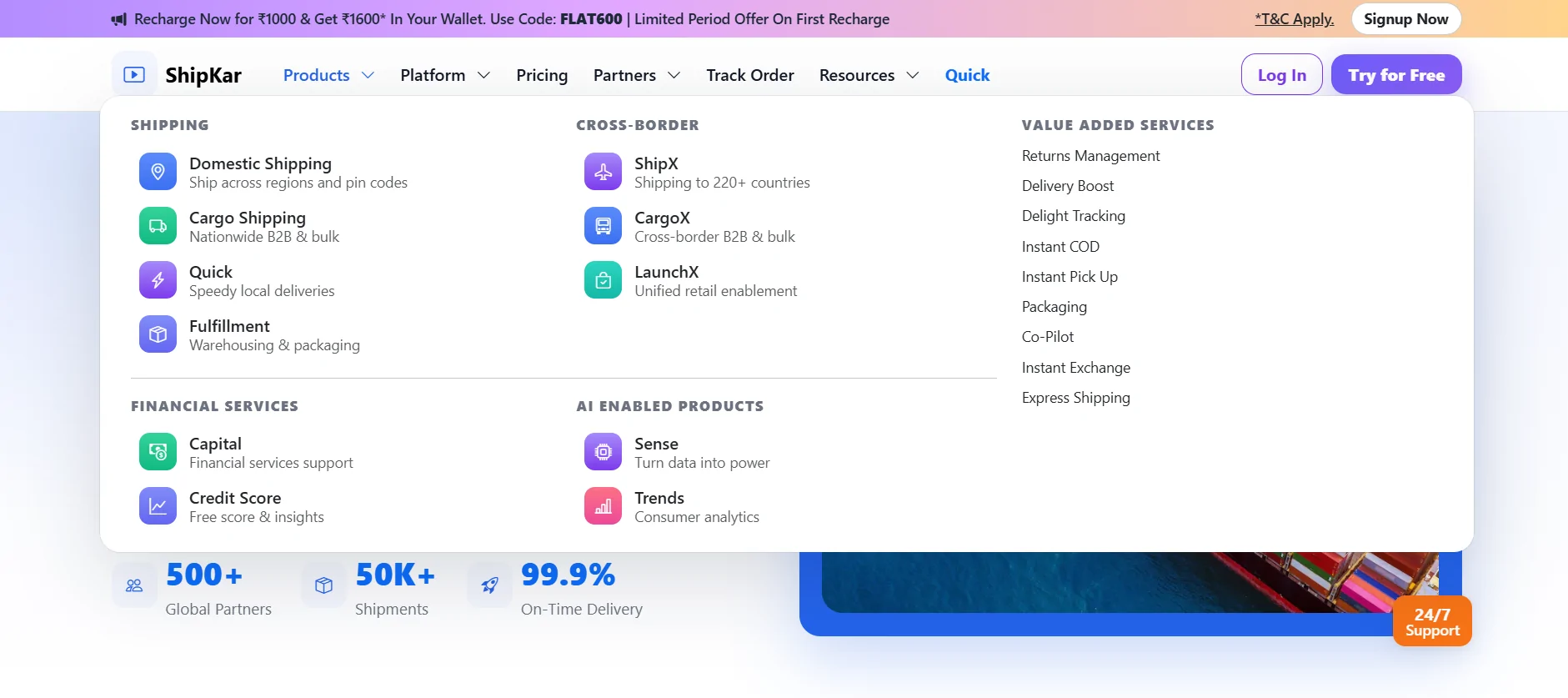Click the Sense chip icon
Image resolution: width=1568 pixels, height=698 pixels.
[x=603, y=452]
